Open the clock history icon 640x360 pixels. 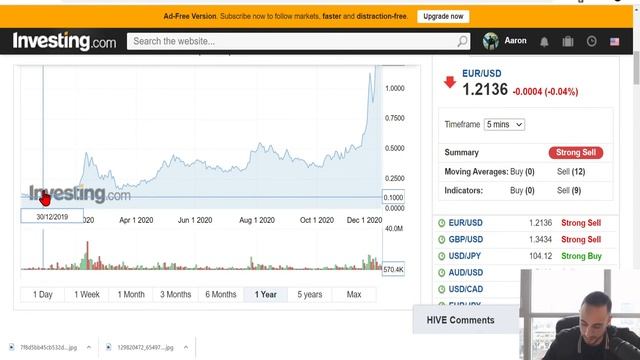pyautogui.click(x=591, y=41)
